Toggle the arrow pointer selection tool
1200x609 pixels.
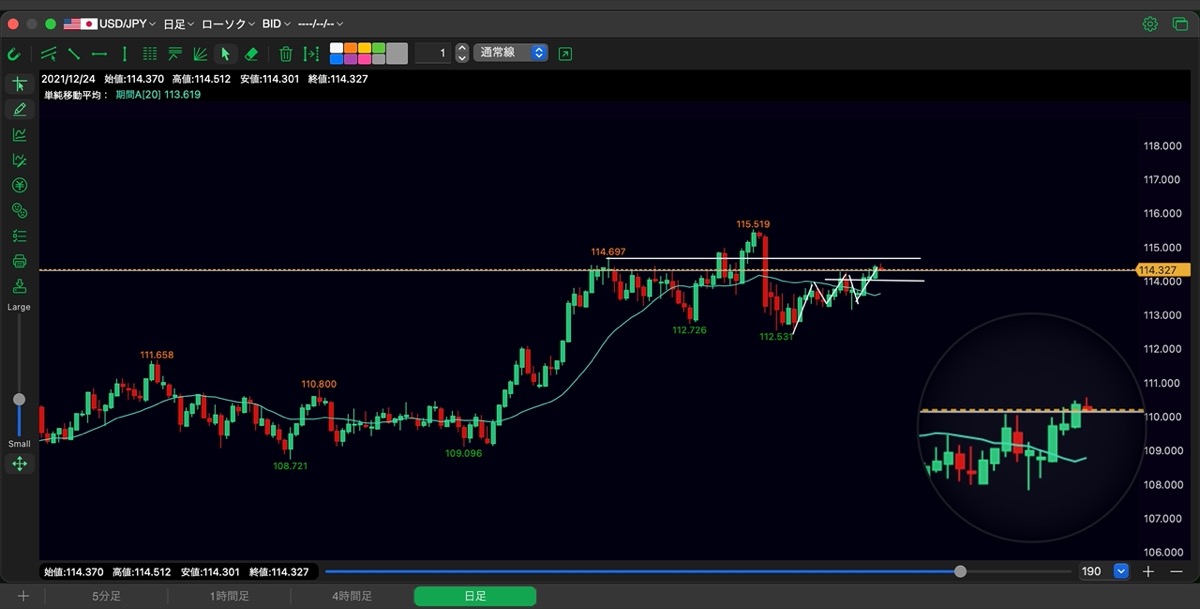click(225, 54)
